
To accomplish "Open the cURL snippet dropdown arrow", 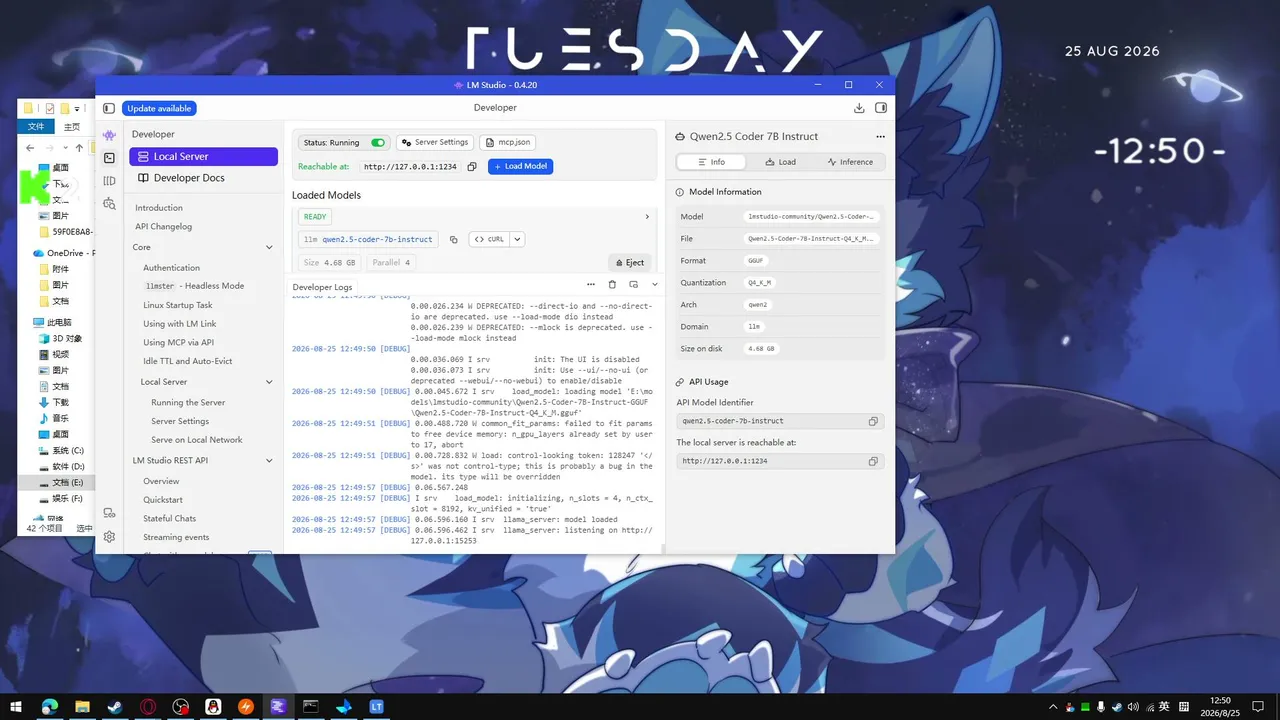I will coord(518,240).
